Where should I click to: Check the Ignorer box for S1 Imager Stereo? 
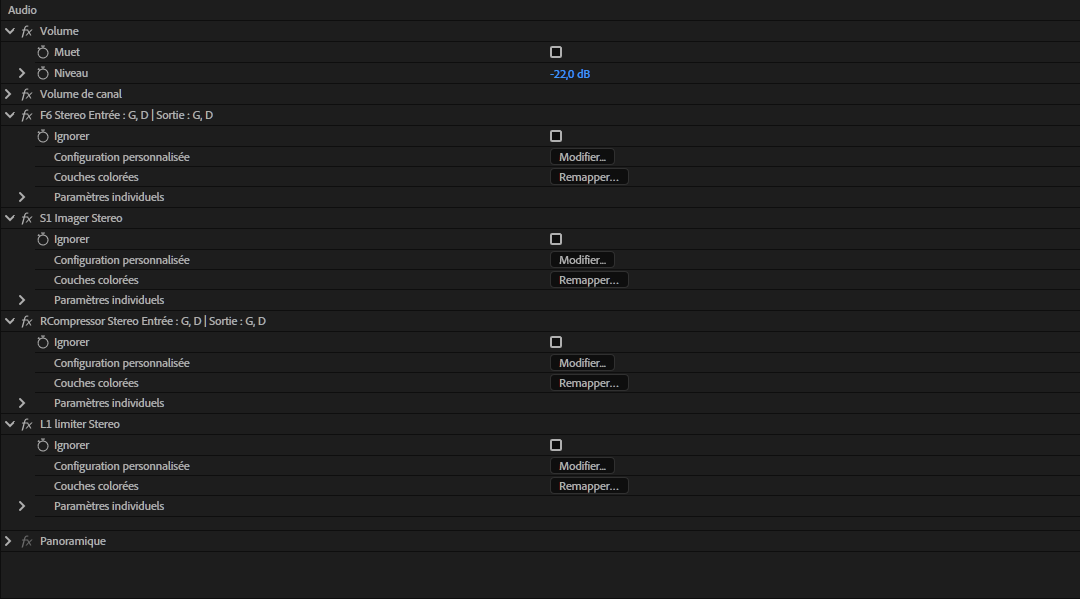pos(556,239)
